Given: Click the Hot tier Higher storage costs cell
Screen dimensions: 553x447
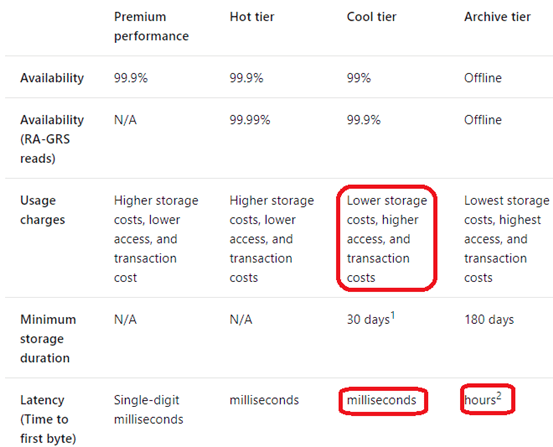Looking at the screenshot, I should (x=272, y=239).
